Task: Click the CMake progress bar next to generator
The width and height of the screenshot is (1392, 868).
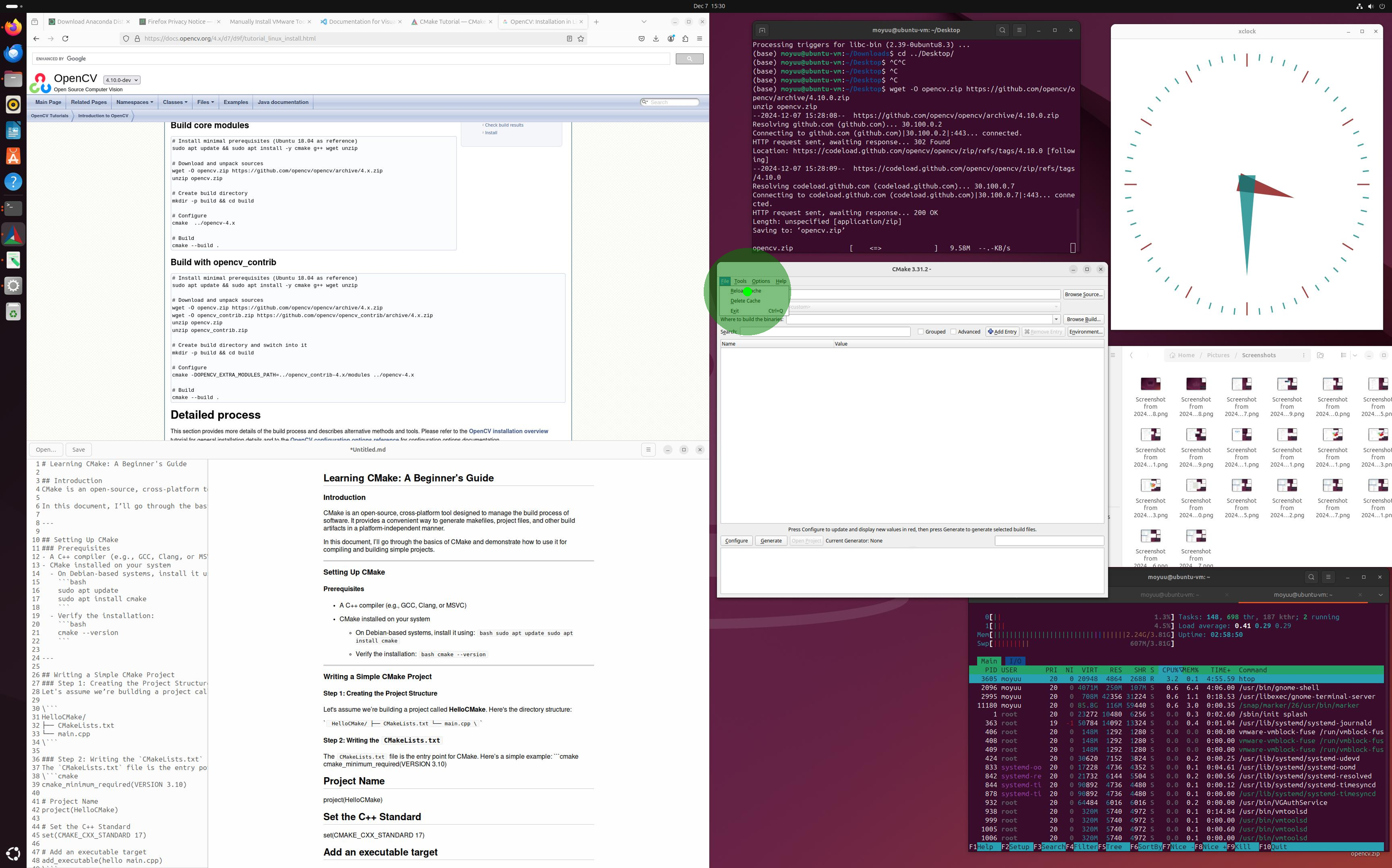Action: [1049, 541]
